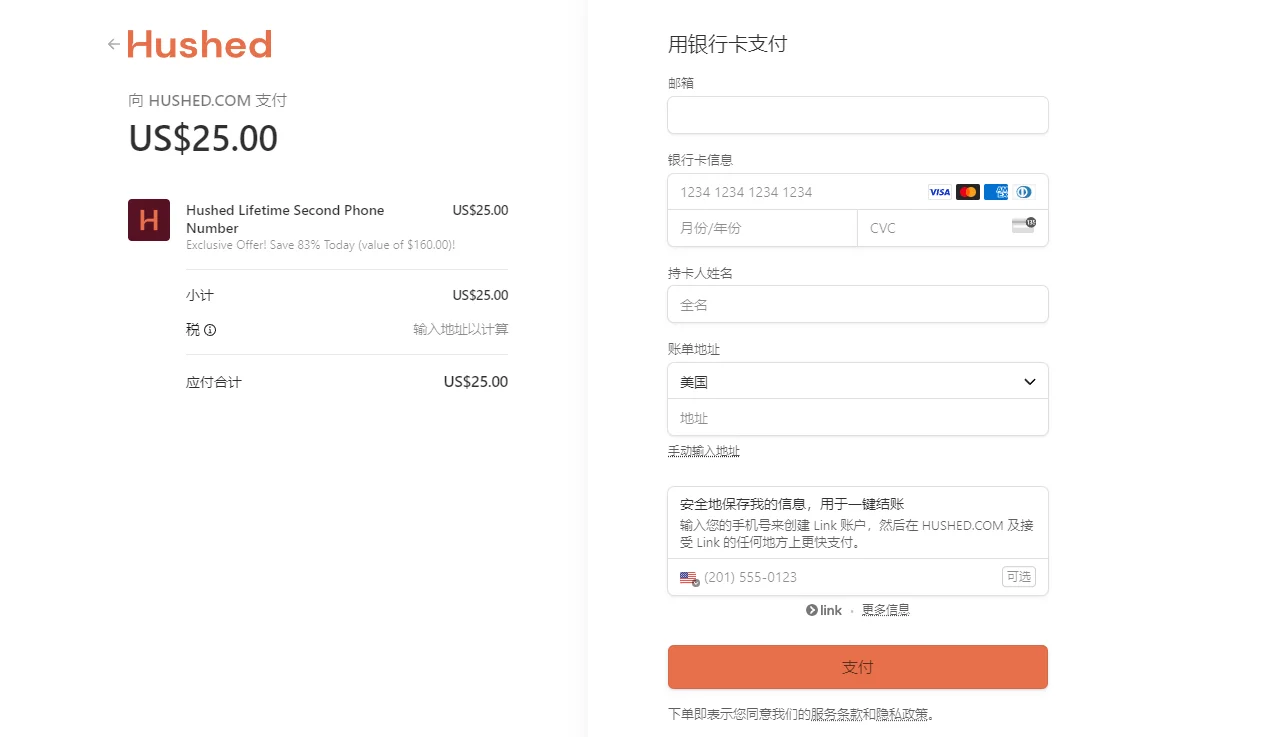This screenshot has width=1272, height=737.
Task: Click the 向 HUSHED.COM 支付 text
Action: pos(208,100)
